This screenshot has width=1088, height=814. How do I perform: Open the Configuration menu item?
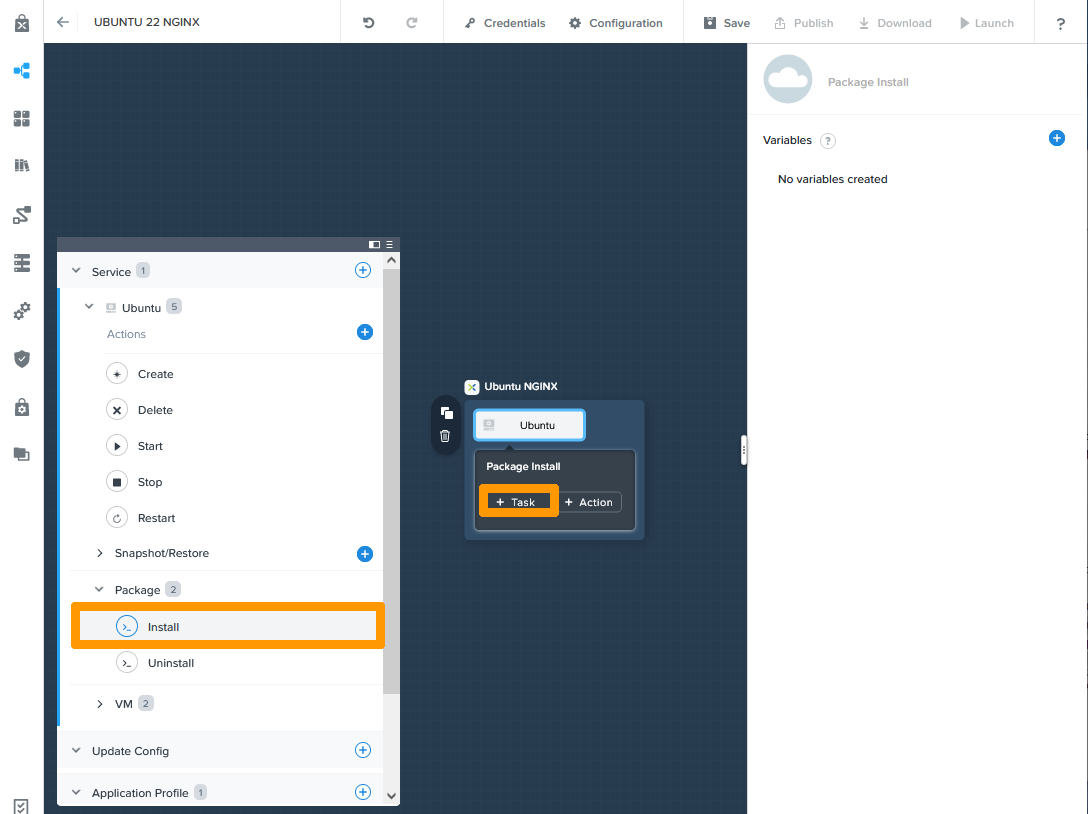(x=615, y=23)
